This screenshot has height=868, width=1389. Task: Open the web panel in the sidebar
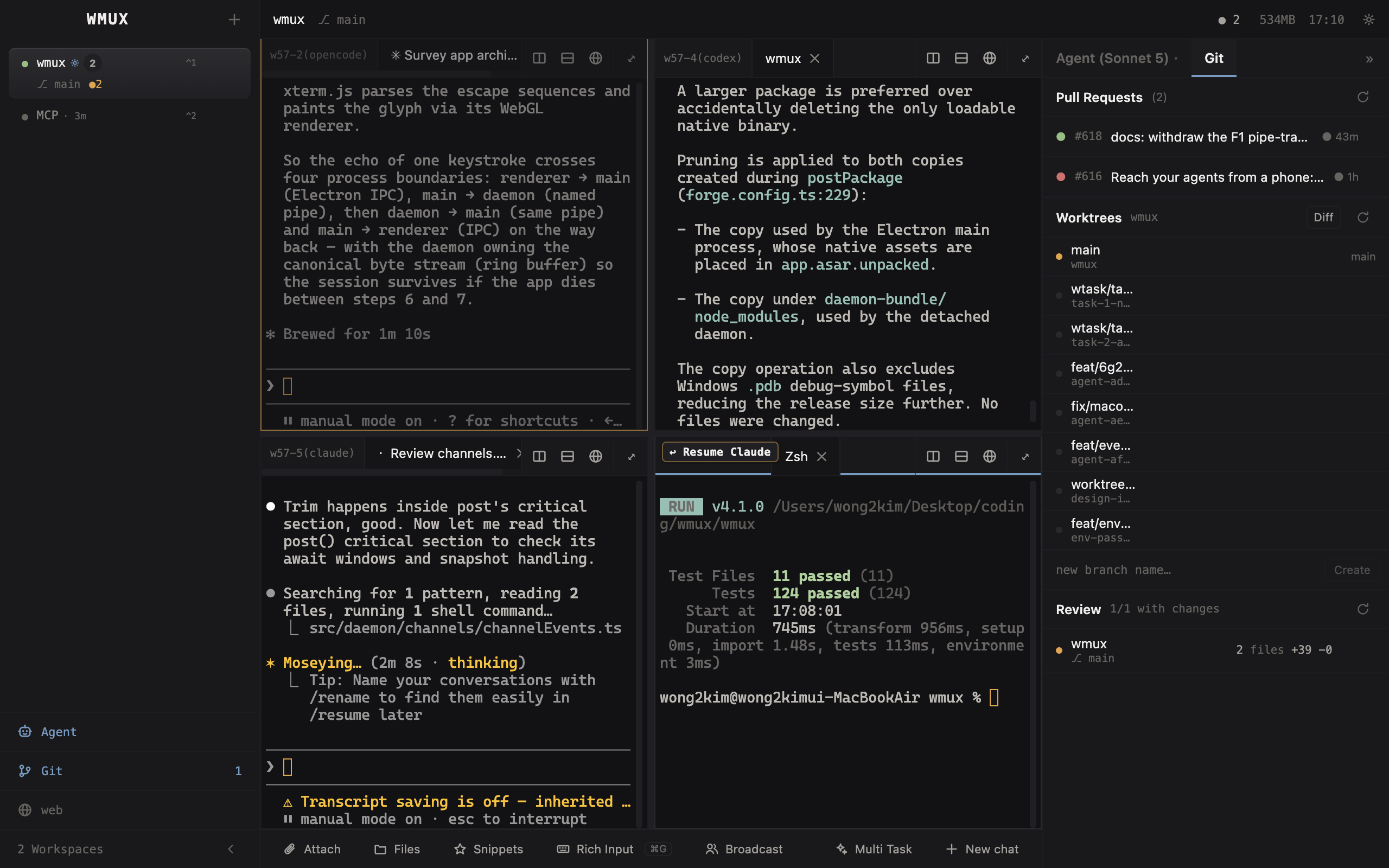click(130, 810)
